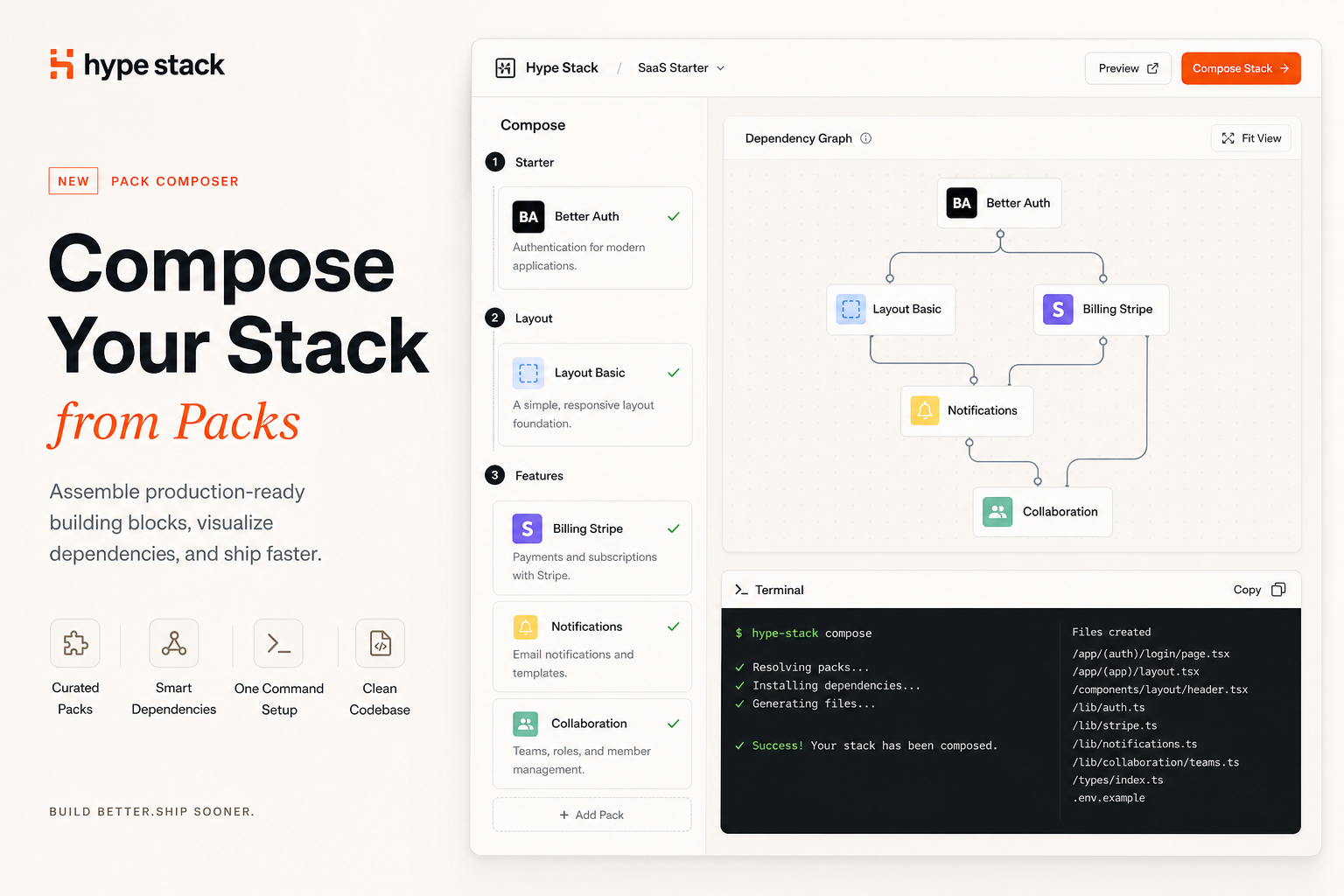
Task: Click the hype-stack compose command line
Action: [x=803, y=633]
